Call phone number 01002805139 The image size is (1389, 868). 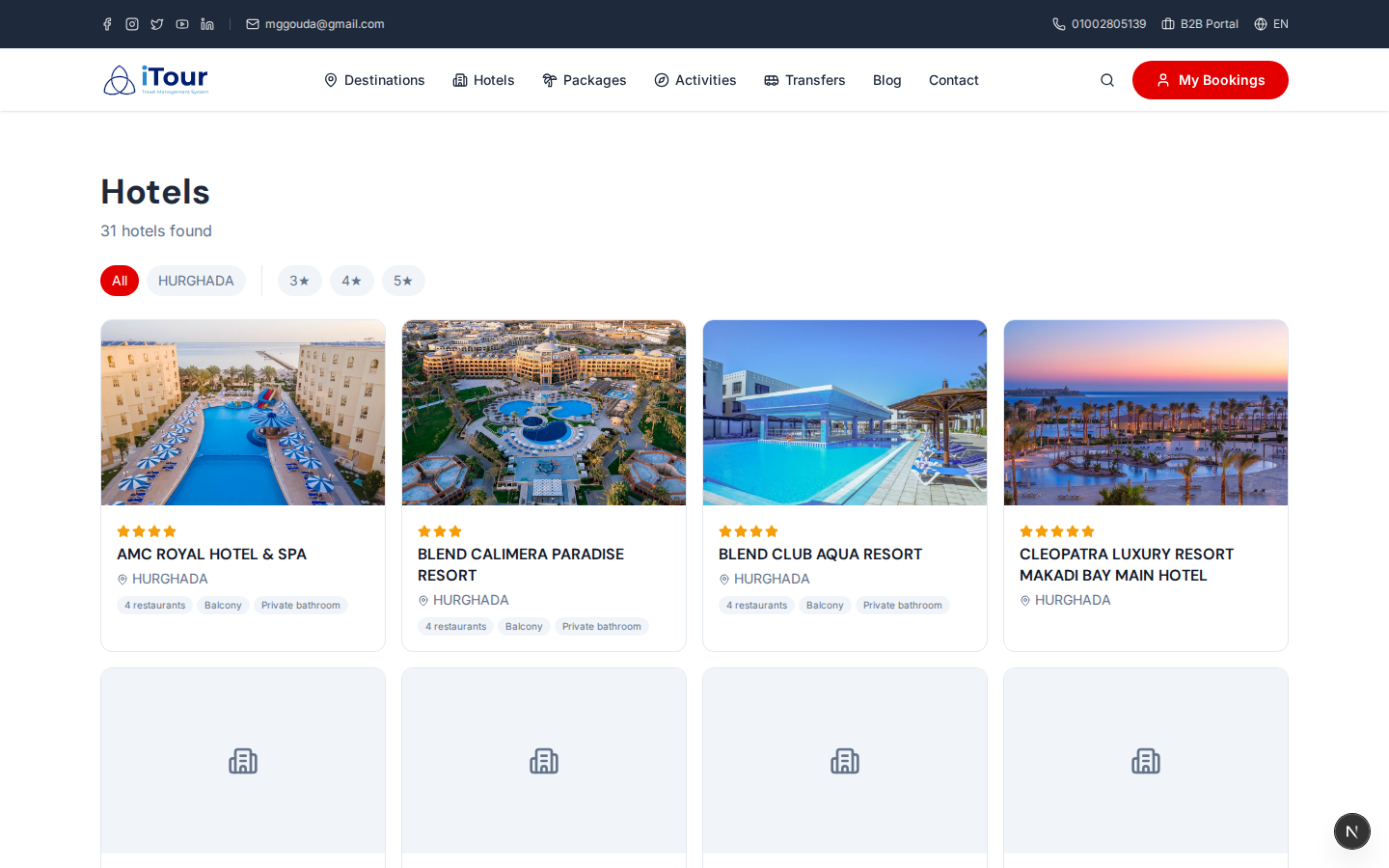(x=1099, y=24)
